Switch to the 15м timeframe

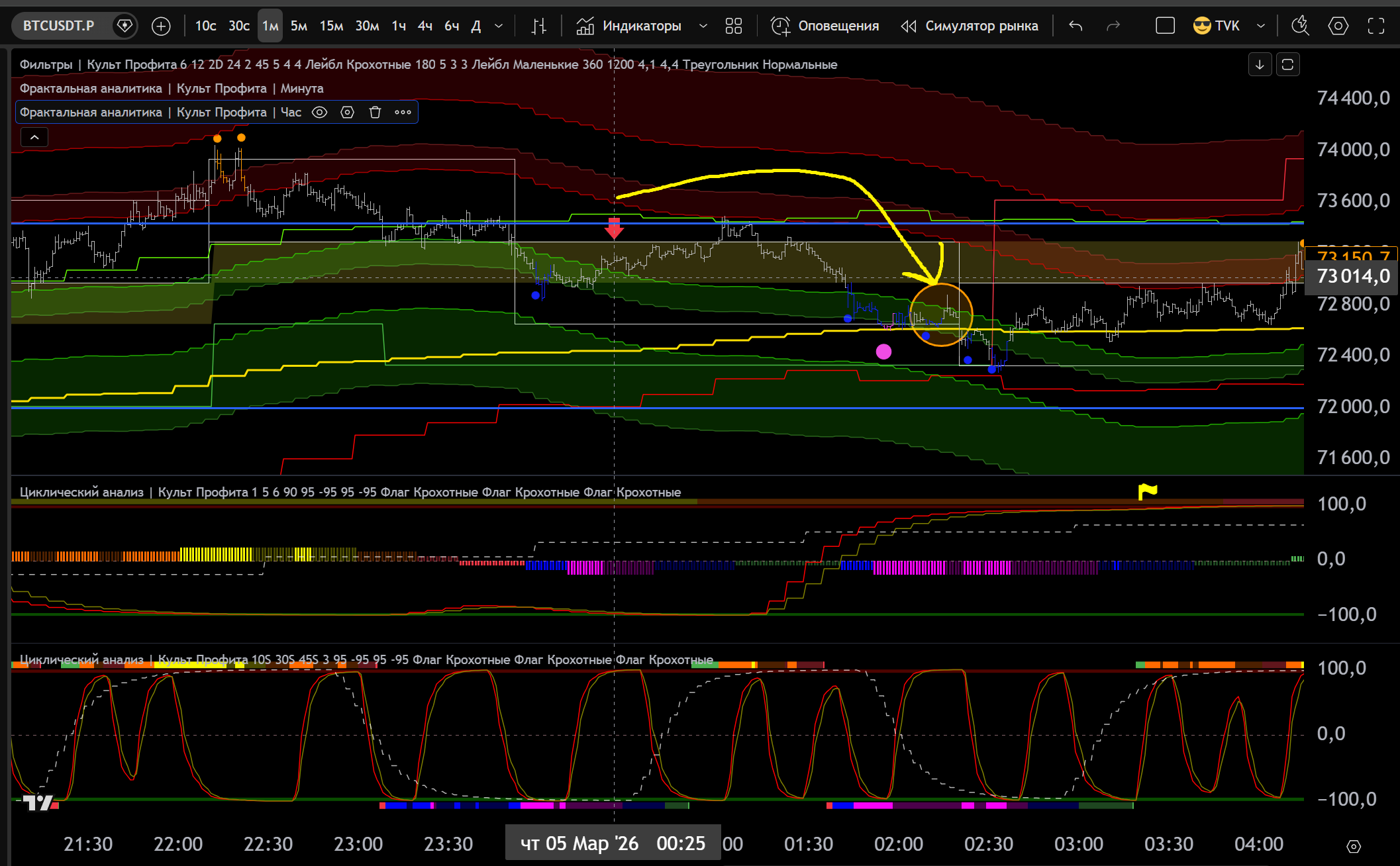pyautogui.click(x=331, y=26)
